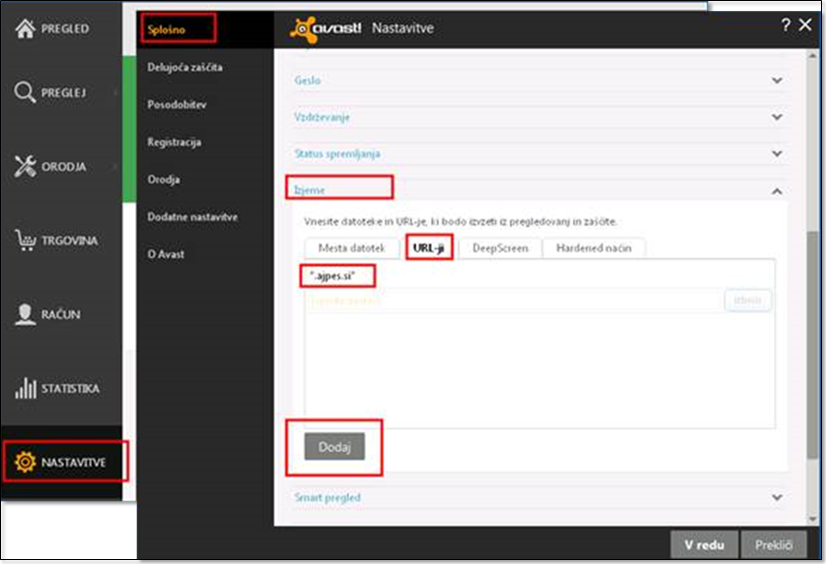Click the Statistika bar chart icon
This screenshot has width=826, height=564.
coord(25,388)
